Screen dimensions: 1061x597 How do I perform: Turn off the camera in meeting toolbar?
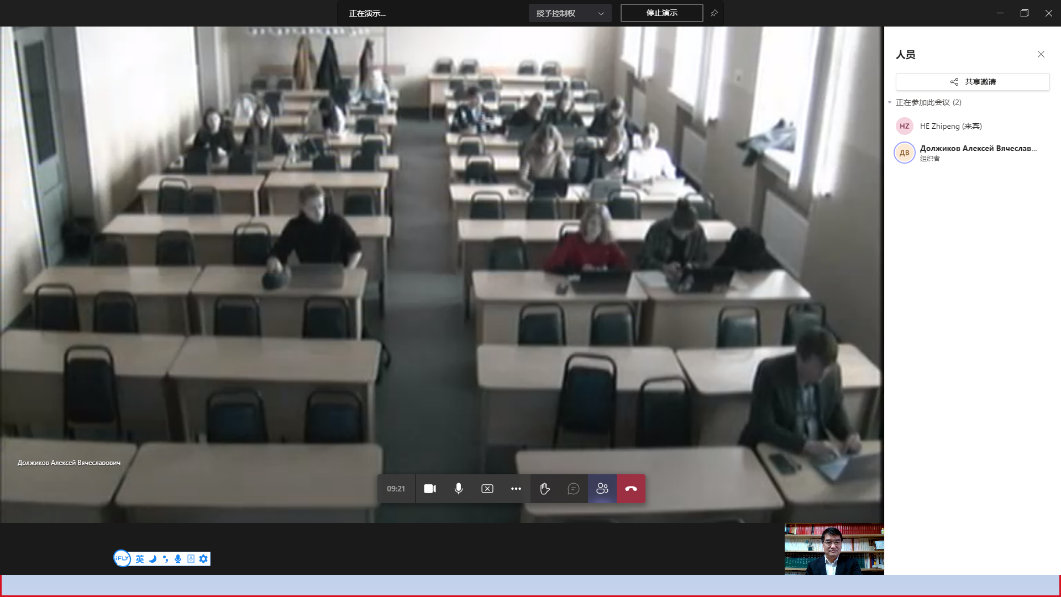pyautogui.click(x=430, y=489)
